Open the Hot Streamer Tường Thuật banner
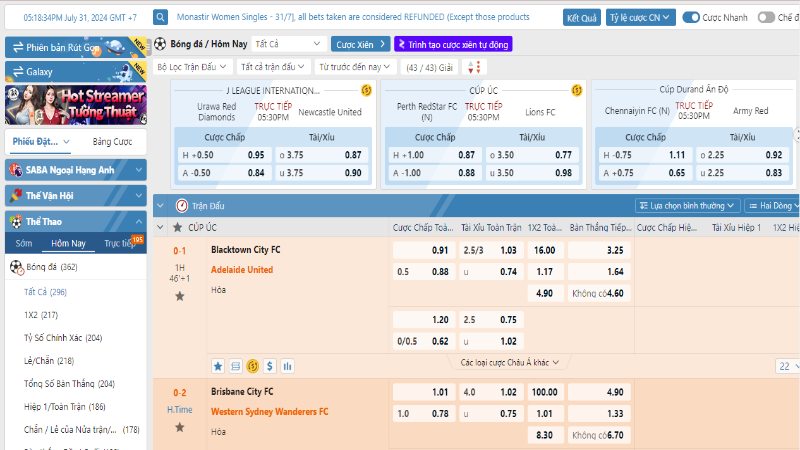Image resolution: width=800 pixels, height=450 pixels. 75,106
